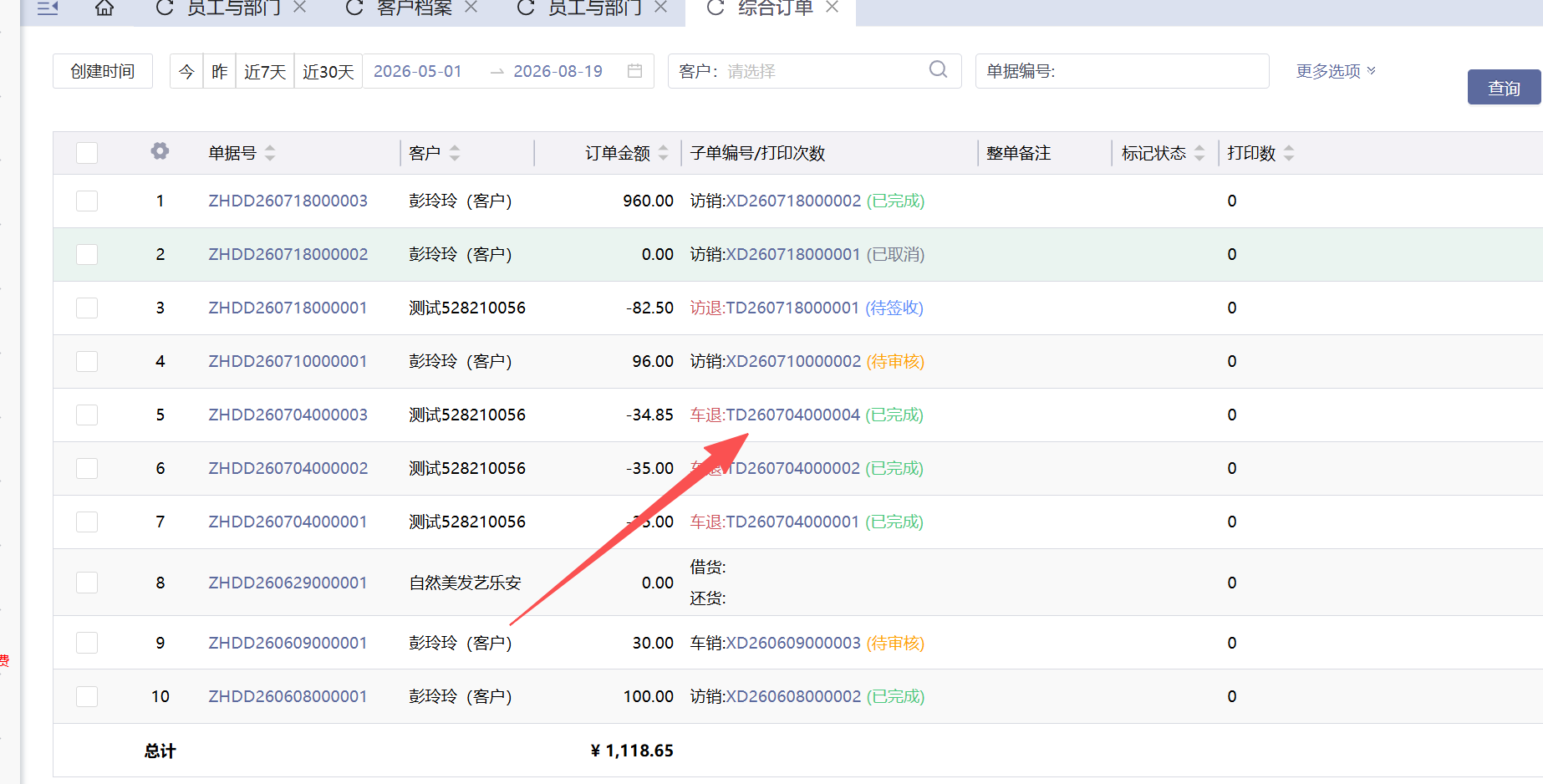
Task: Select all rows checkbox in header
Action: click(87, 153)
